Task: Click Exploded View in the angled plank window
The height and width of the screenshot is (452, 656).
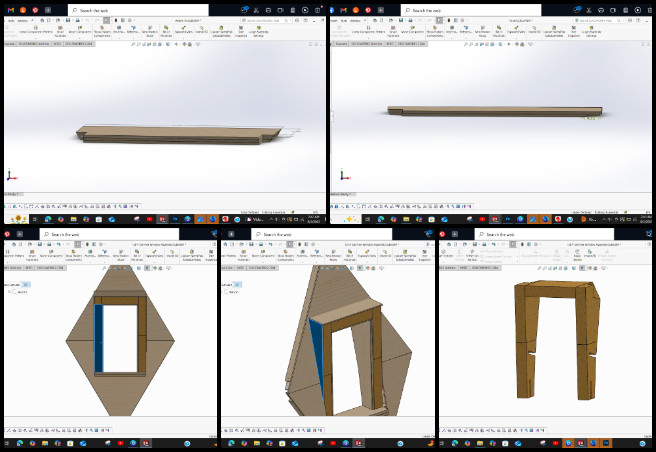Action: 183,30
